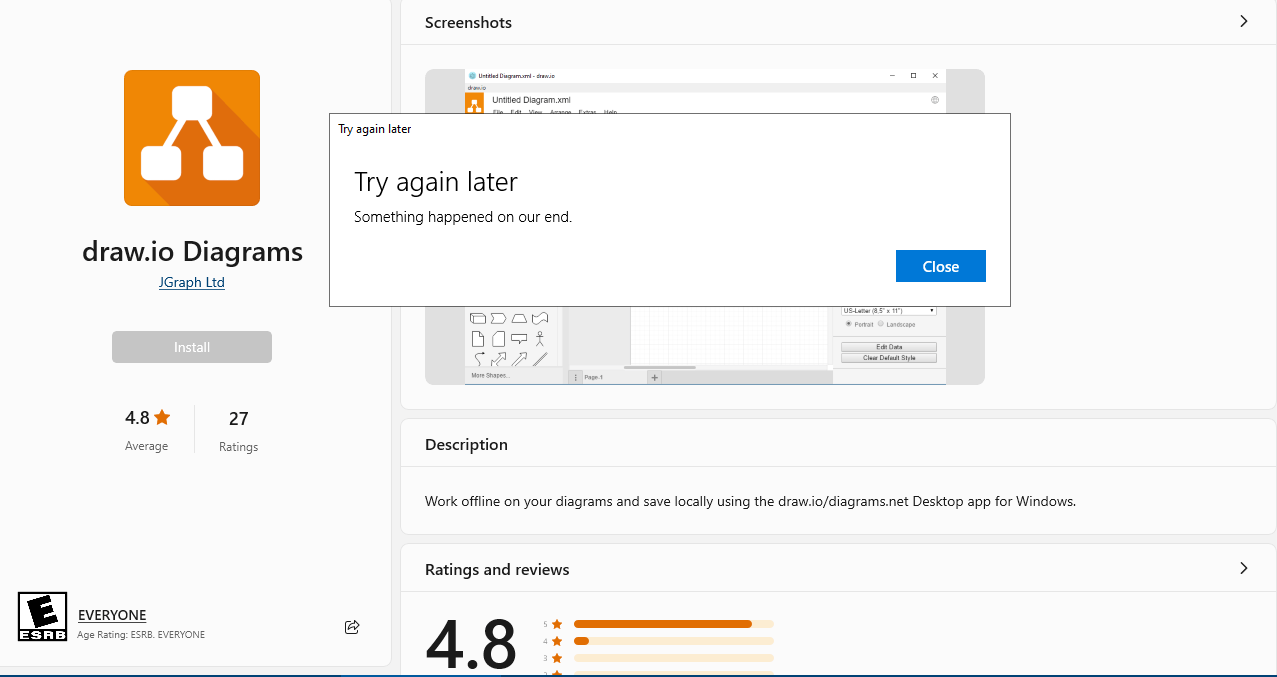This screenshot has width=1277, height=677.
Task: Open the JGraph Ltd publisher link
Action: 192,282
